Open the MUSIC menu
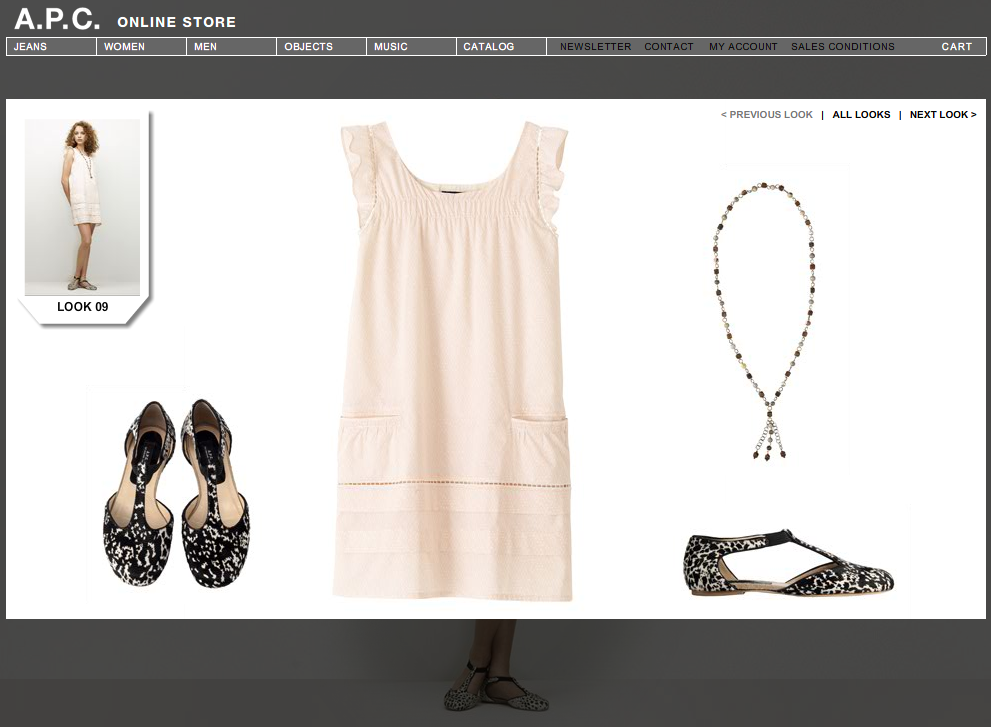 (411, 47)
